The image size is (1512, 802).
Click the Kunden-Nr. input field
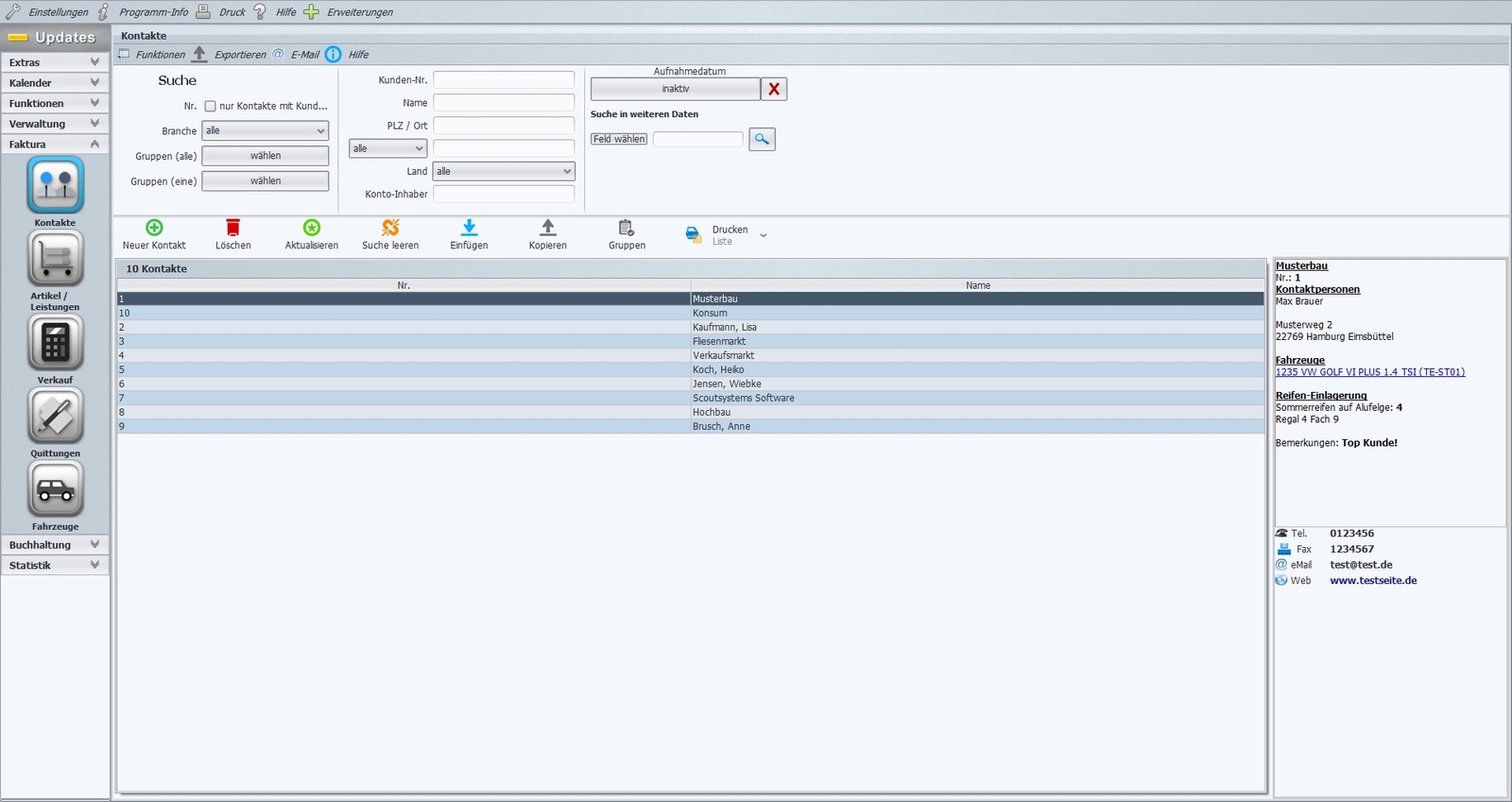(504, 80)
